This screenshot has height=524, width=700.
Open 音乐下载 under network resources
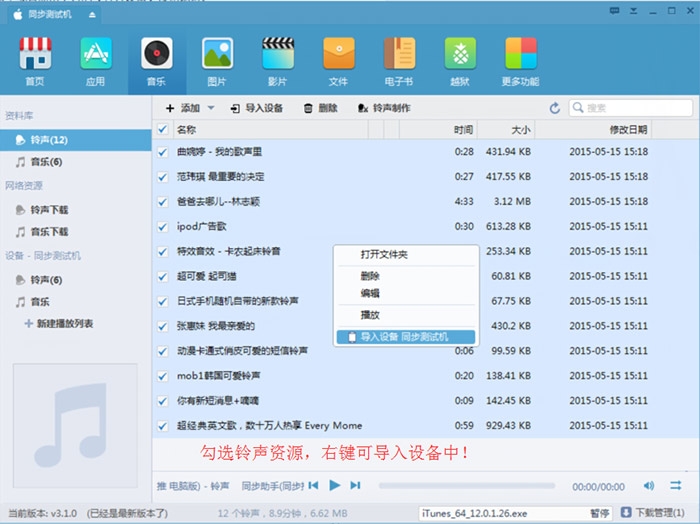76,232
